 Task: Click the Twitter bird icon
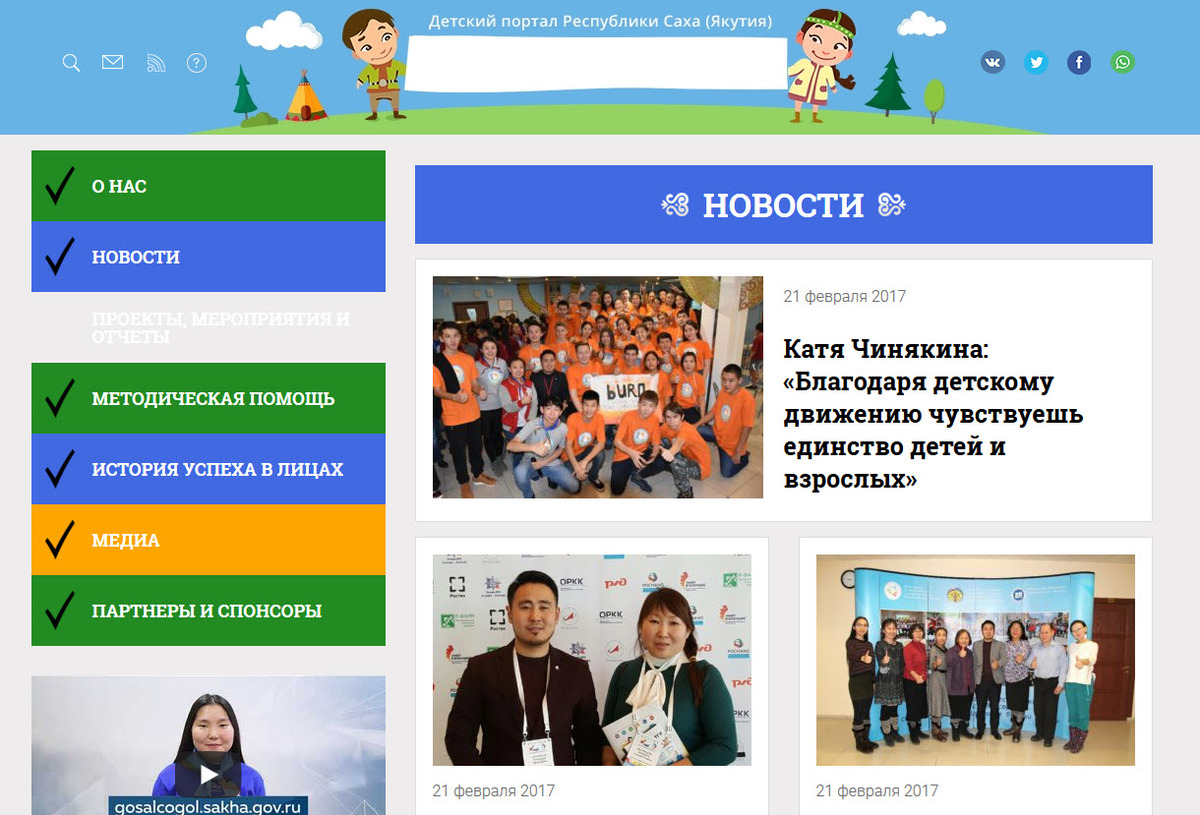[x=1036, y=63]
